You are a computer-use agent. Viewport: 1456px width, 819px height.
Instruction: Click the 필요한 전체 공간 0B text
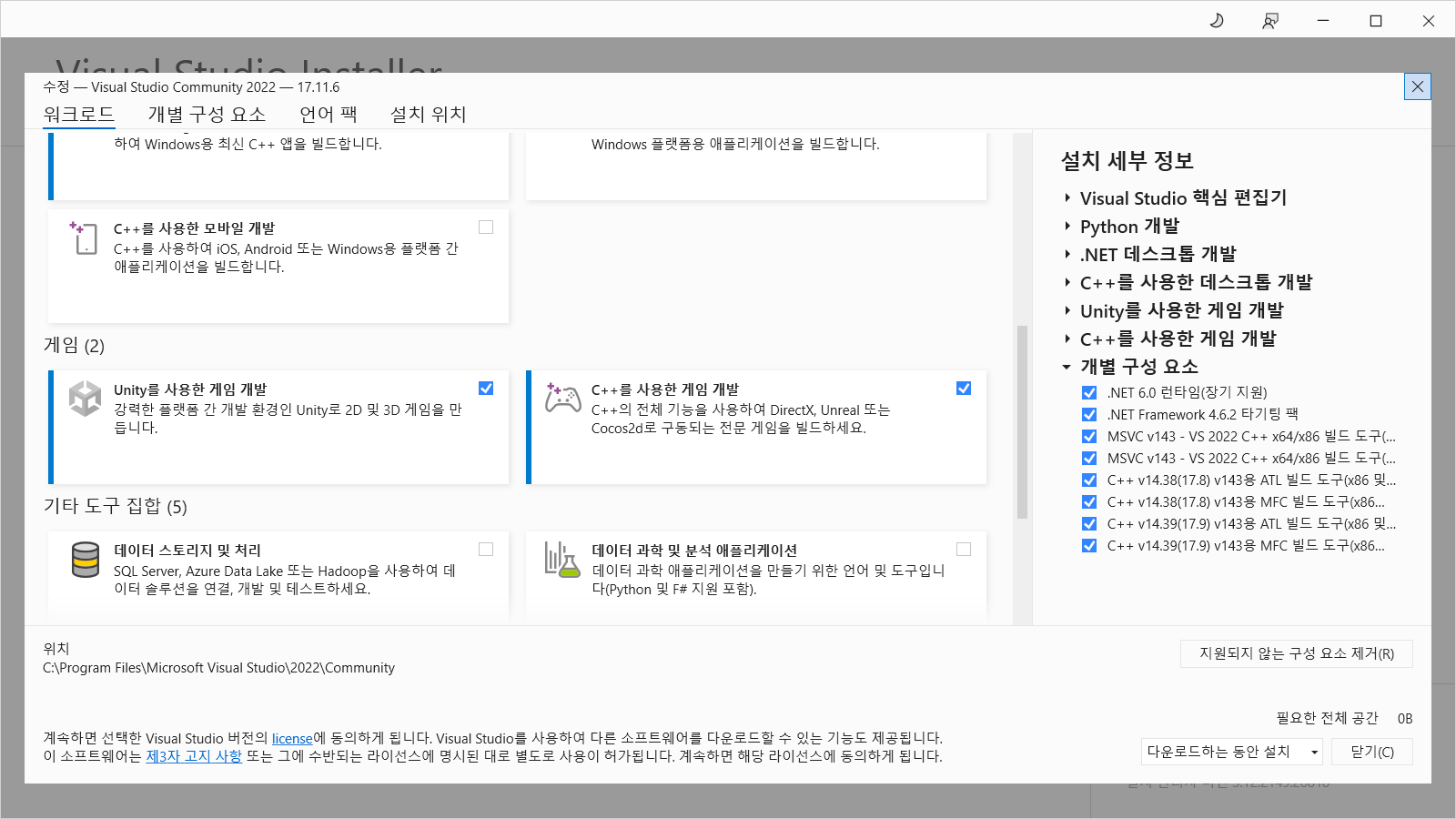[1345, 719]
